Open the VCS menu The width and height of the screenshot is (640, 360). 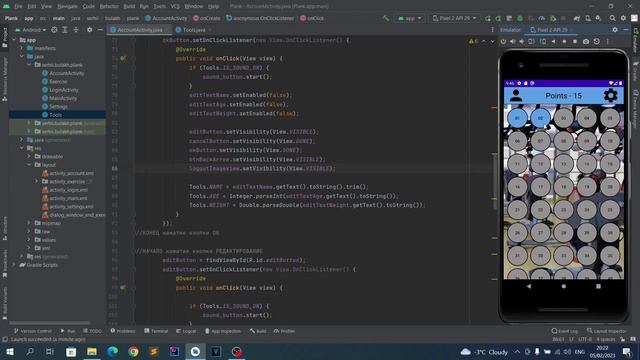click(x=175, y=7)
